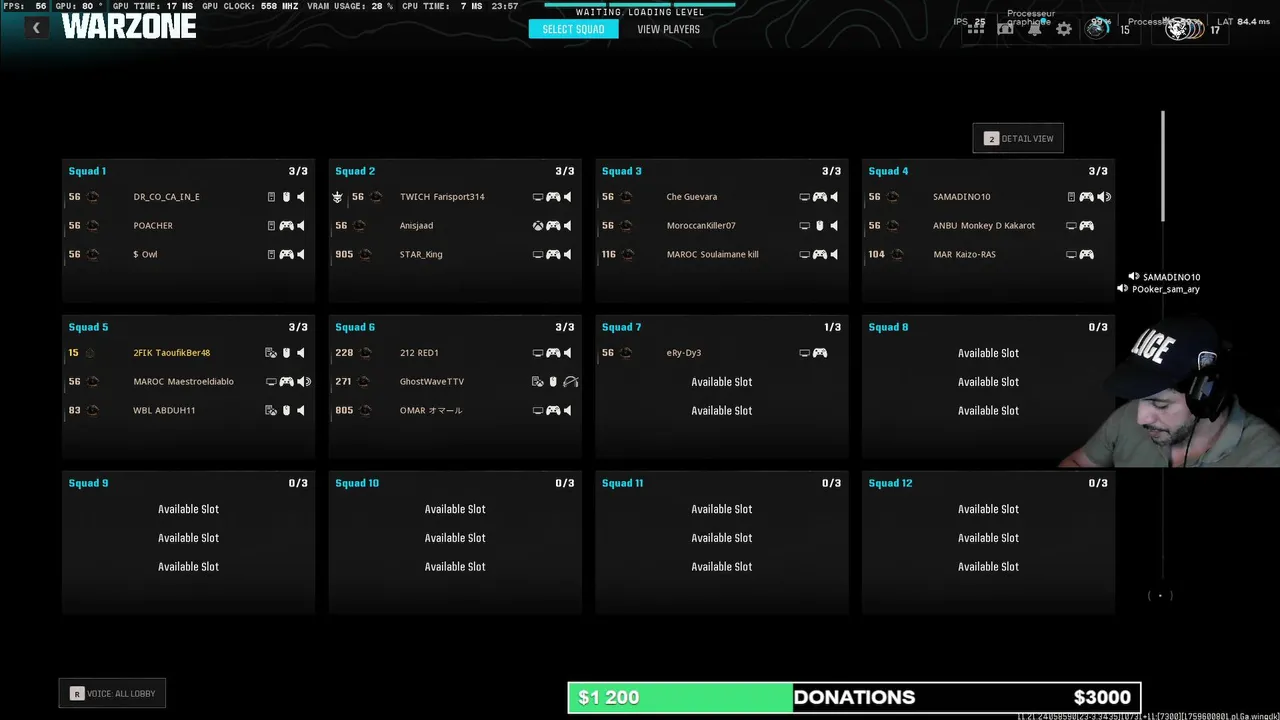1280x720 pixels.
Task: Click the controller icon on 212 RED1's row
Action: coord(553,353)
